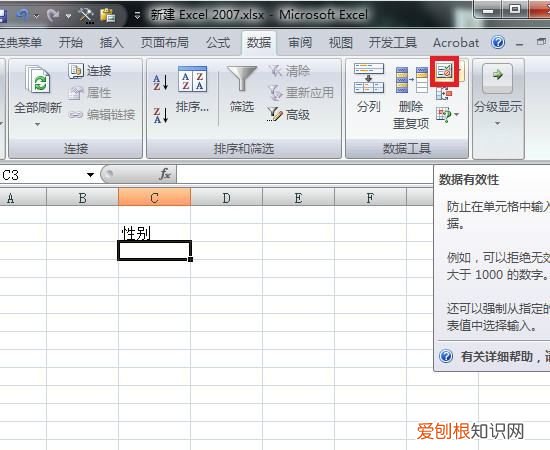
Task: Restore the workbook window in ribbon corner
Action: tap(542, 42)
